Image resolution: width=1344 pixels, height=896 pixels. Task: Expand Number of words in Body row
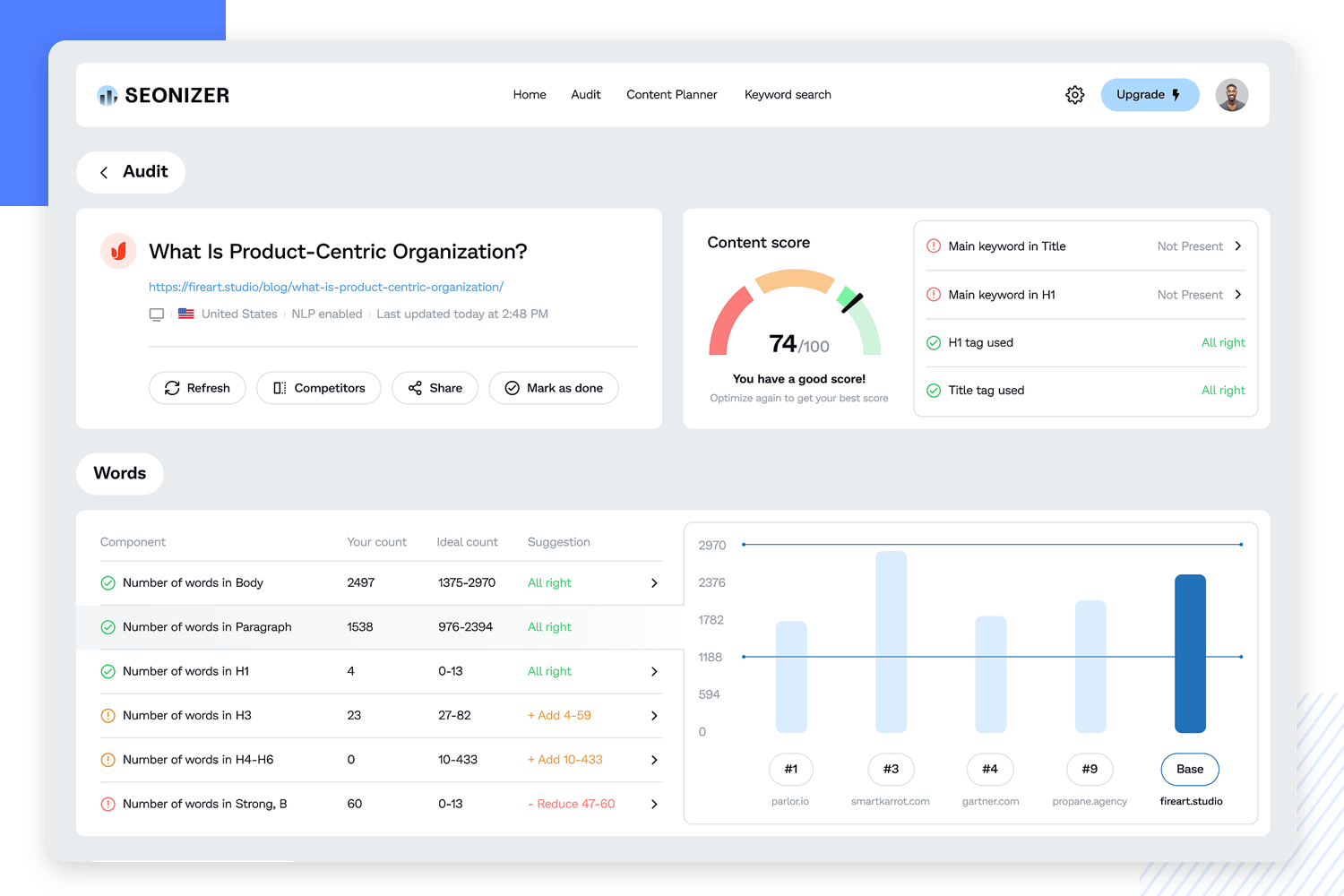(x=654, y=583)
